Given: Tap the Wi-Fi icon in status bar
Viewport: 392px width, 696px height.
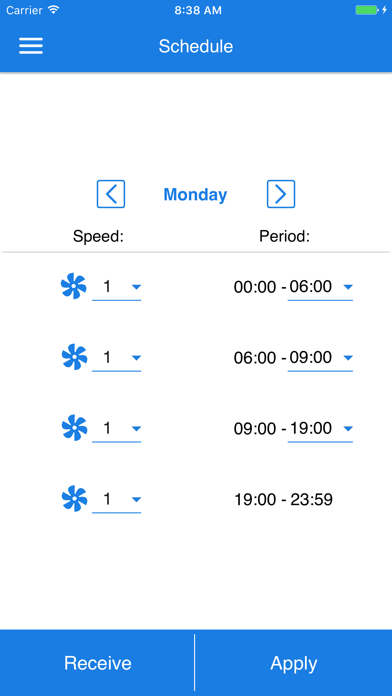Looking at the screenshot, I should [x=54, y=10].
